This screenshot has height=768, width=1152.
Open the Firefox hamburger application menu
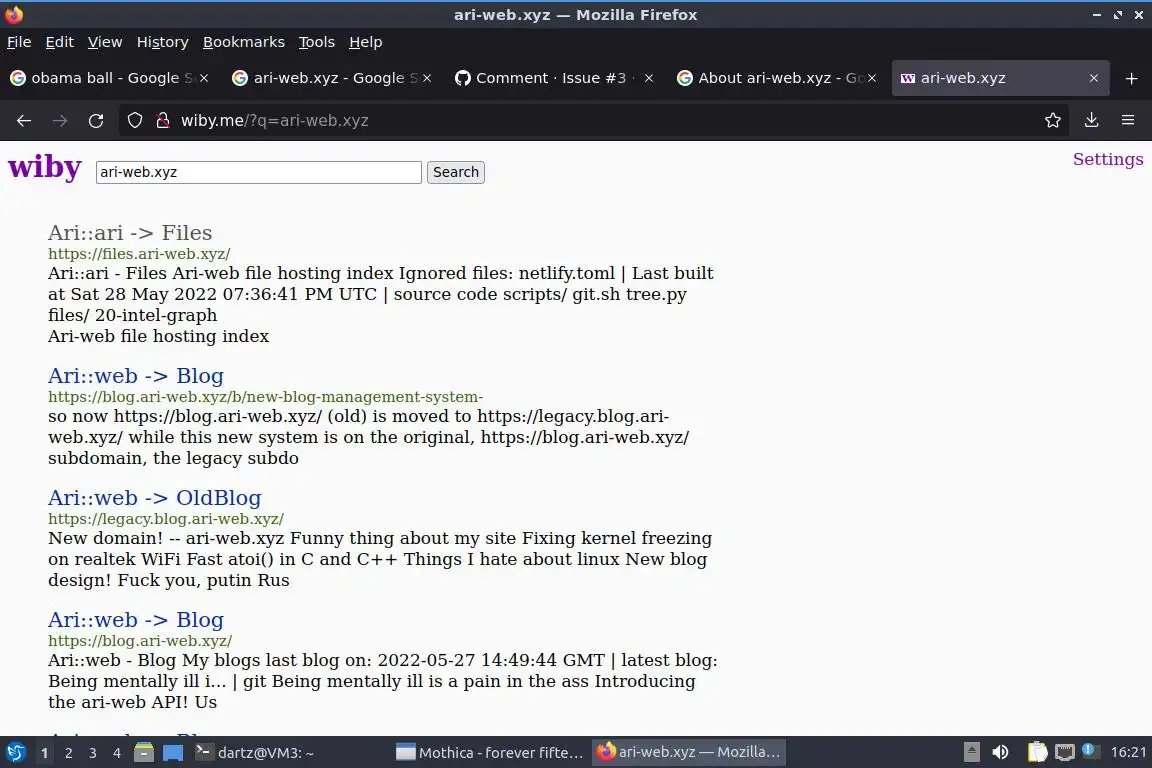(x=1128, y=121)
